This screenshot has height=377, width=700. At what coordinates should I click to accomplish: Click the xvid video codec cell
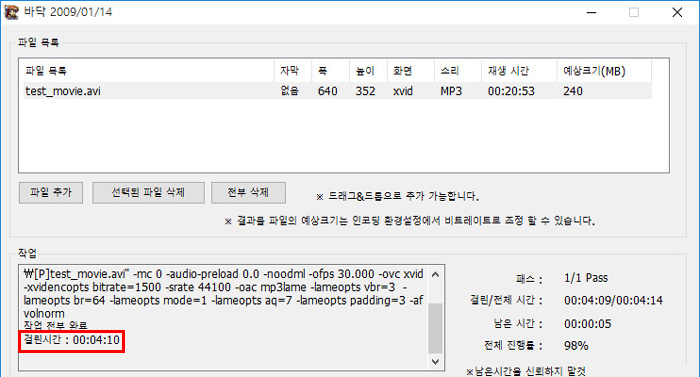[x=403, y=91]
